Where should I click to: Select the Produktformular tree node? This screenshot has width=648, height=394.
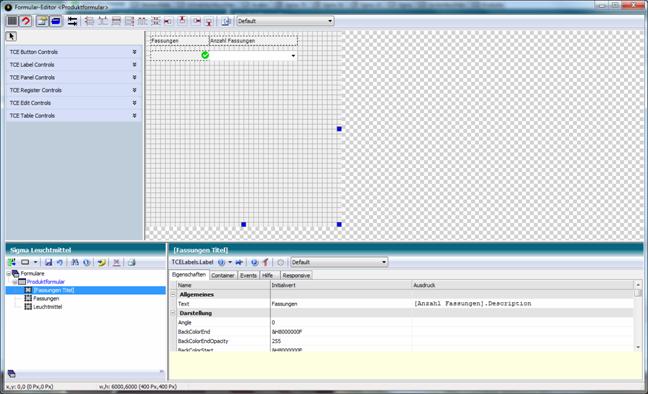pos(45,282)
